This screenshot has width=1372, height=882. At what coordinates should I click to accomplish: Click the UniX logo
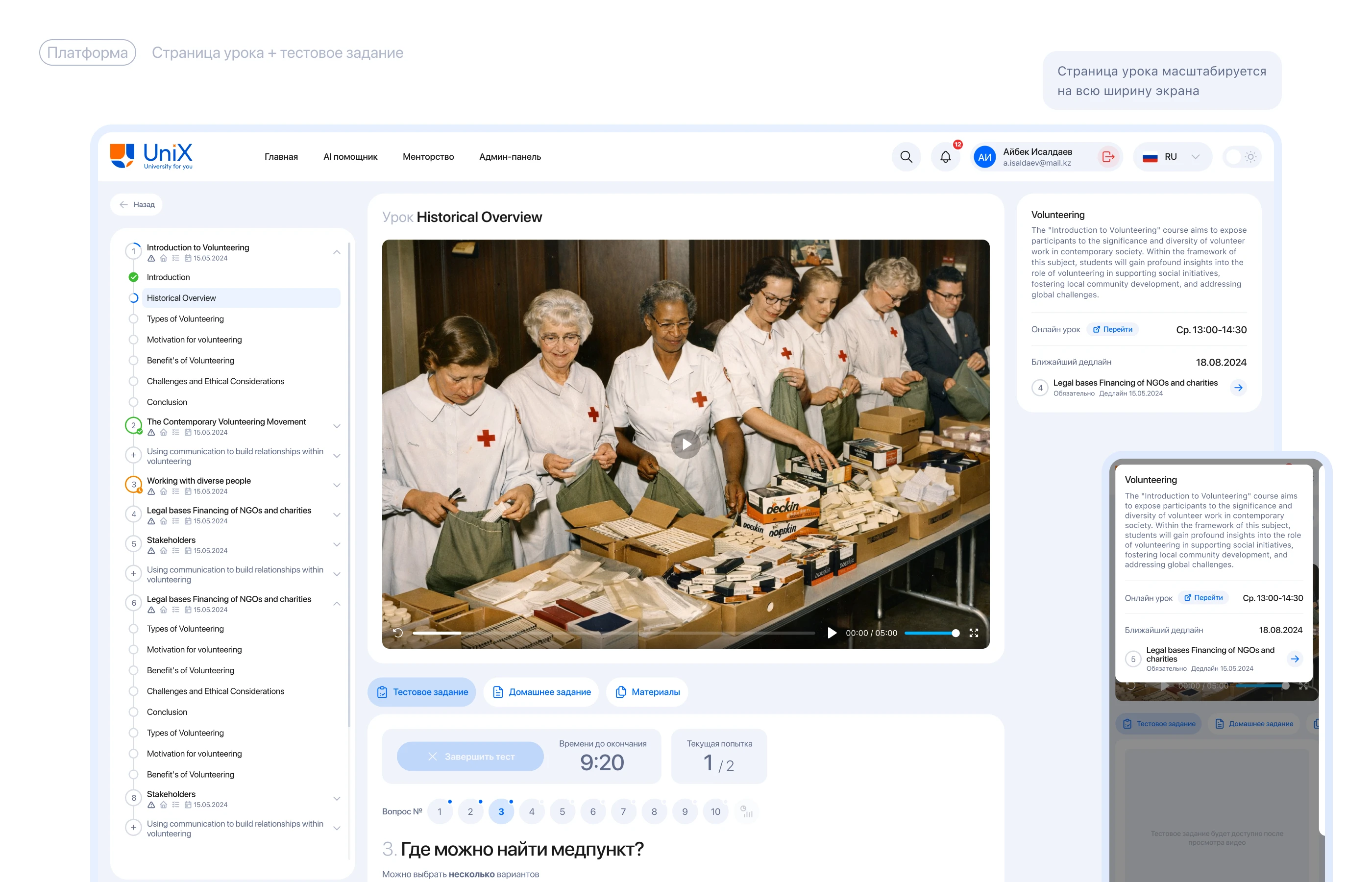[151, 156]
